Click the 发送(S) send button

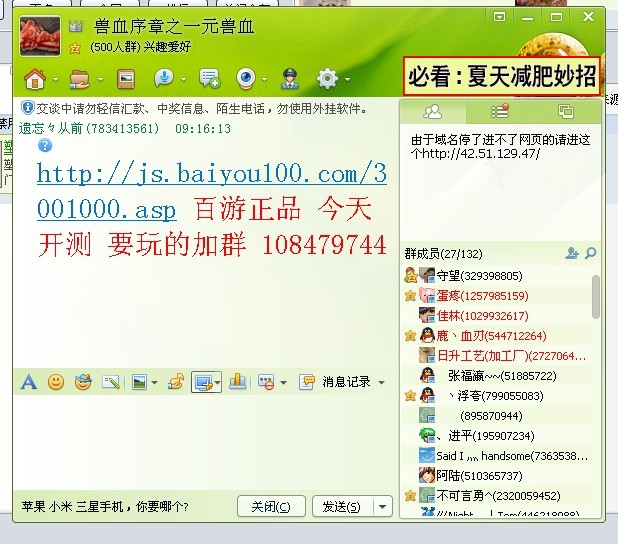[x=341, y=506]
